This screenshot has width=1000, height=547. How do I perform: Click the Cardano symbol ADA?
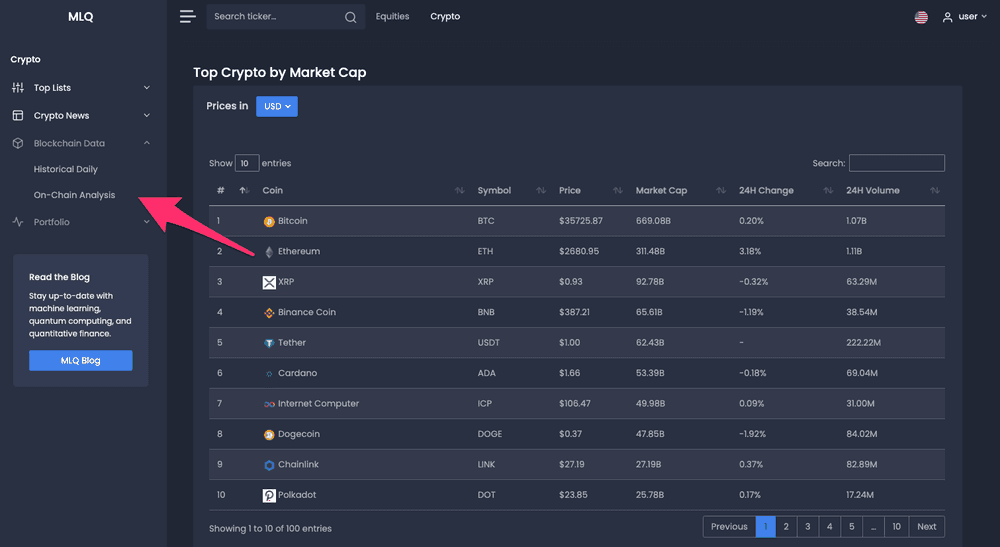coord(487,374)
